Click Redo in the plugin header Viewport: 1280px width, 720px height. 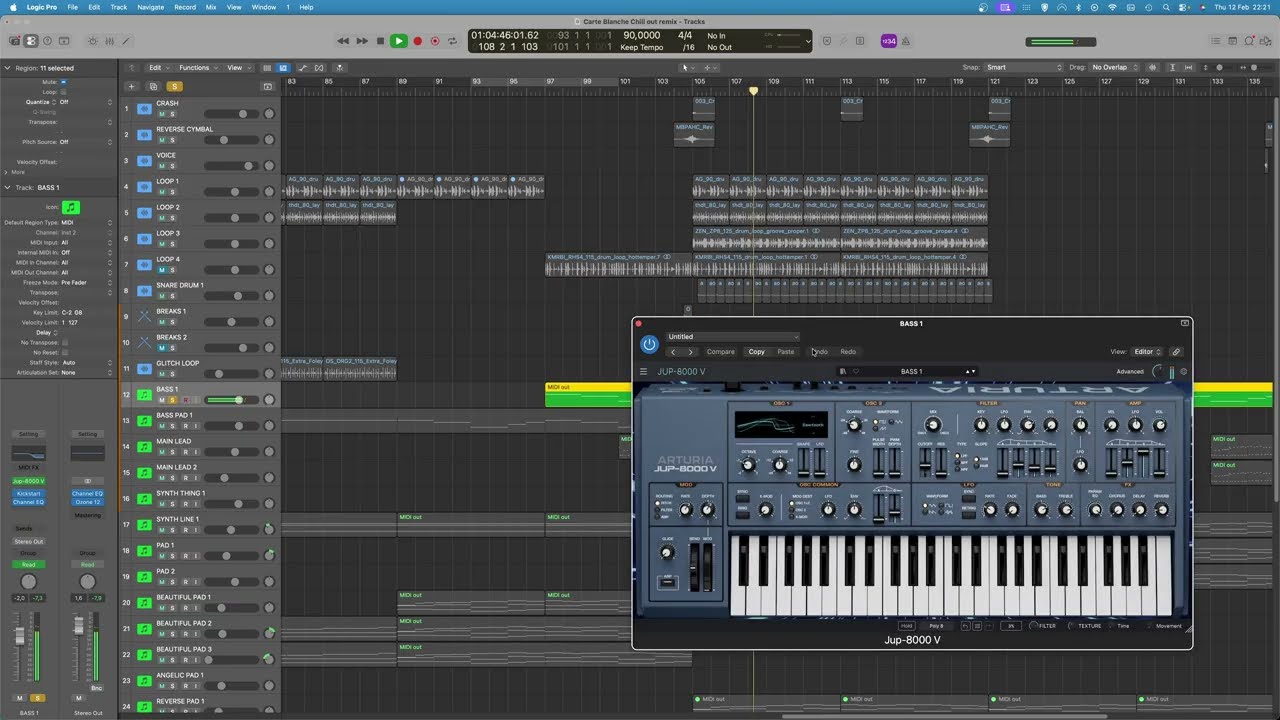pos(848,352)
